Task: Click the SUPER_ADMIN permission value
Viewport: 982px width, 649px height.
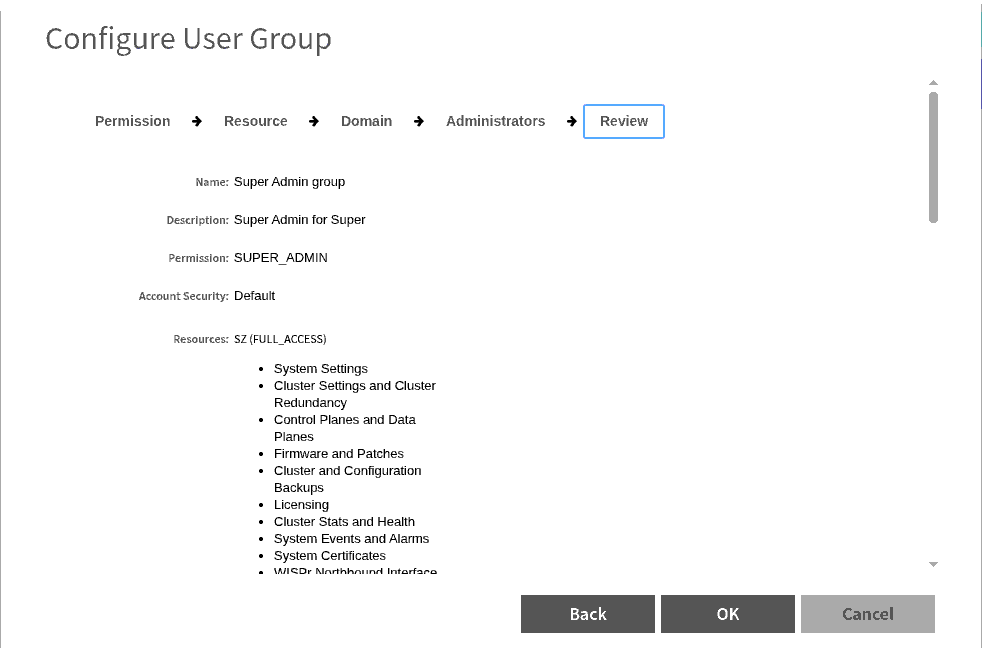Action: click(x=280, y=258)
